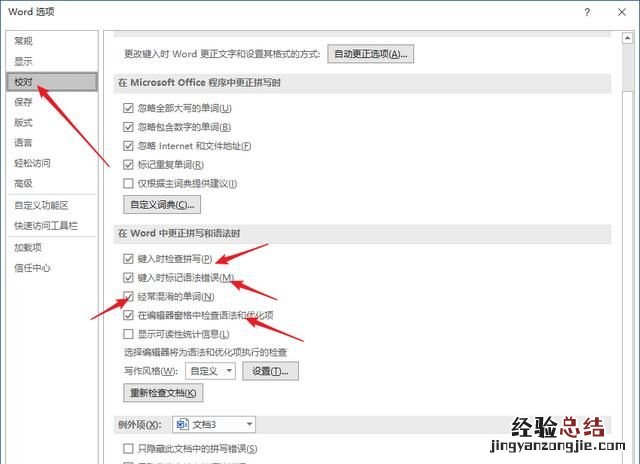Toggle 键入时检查拼写 checkbox
The height and width of the screenshot is (464, 640).
pyautogui.click(x=128, y=259)
